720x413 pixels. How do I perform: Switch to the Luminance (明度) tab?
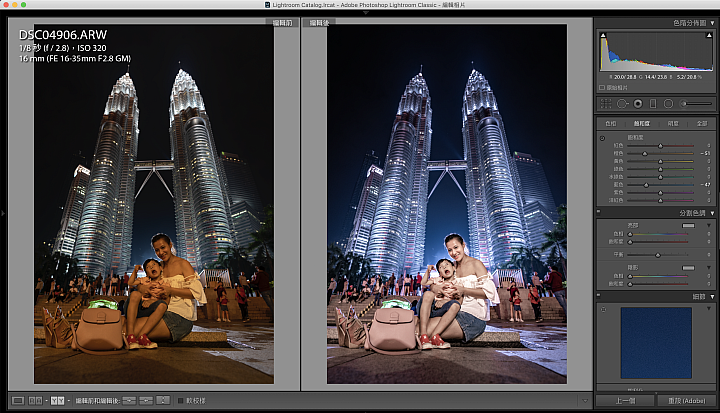pos(673,123)
